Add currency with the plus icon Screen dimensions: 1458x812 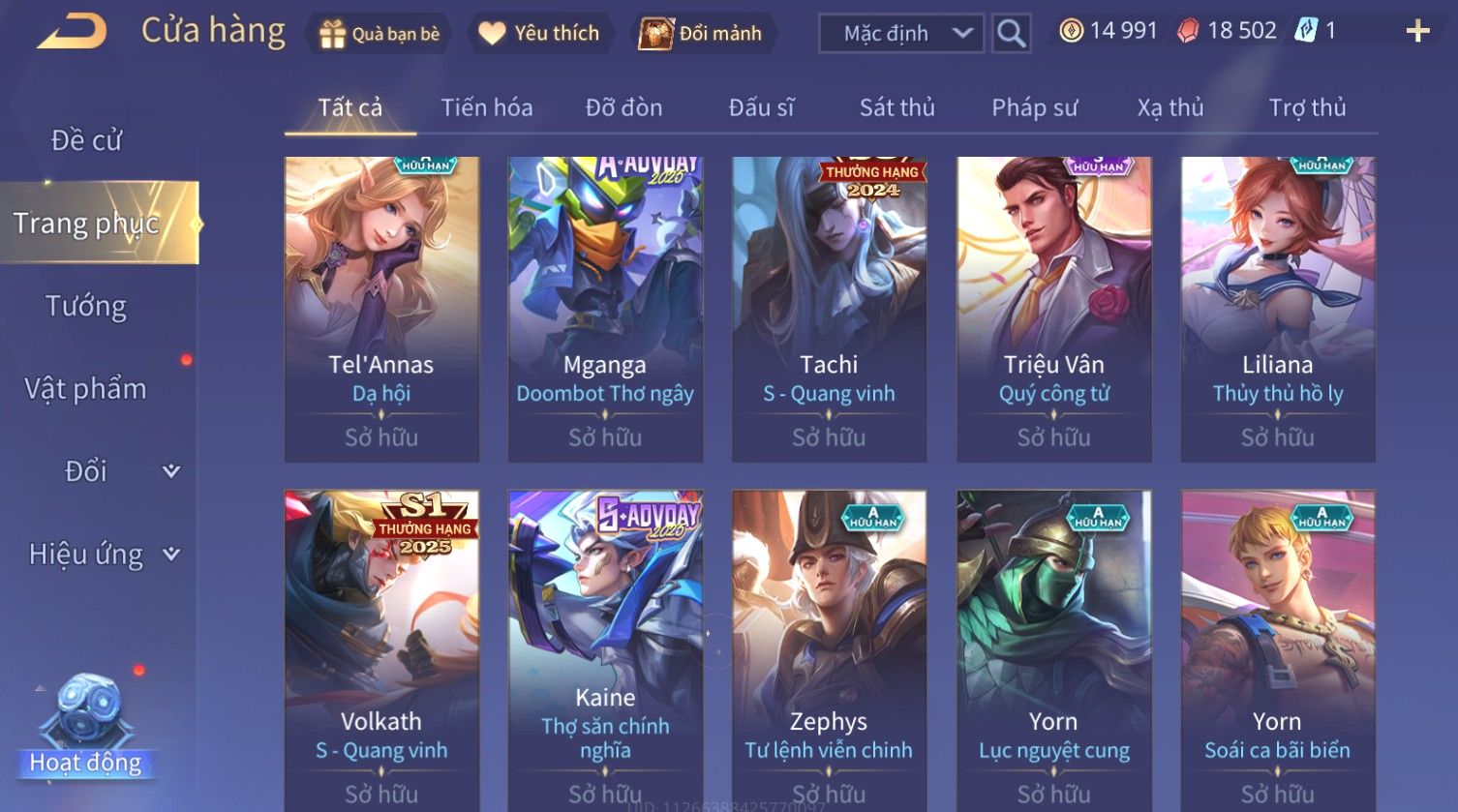(x=1417, y=32)
